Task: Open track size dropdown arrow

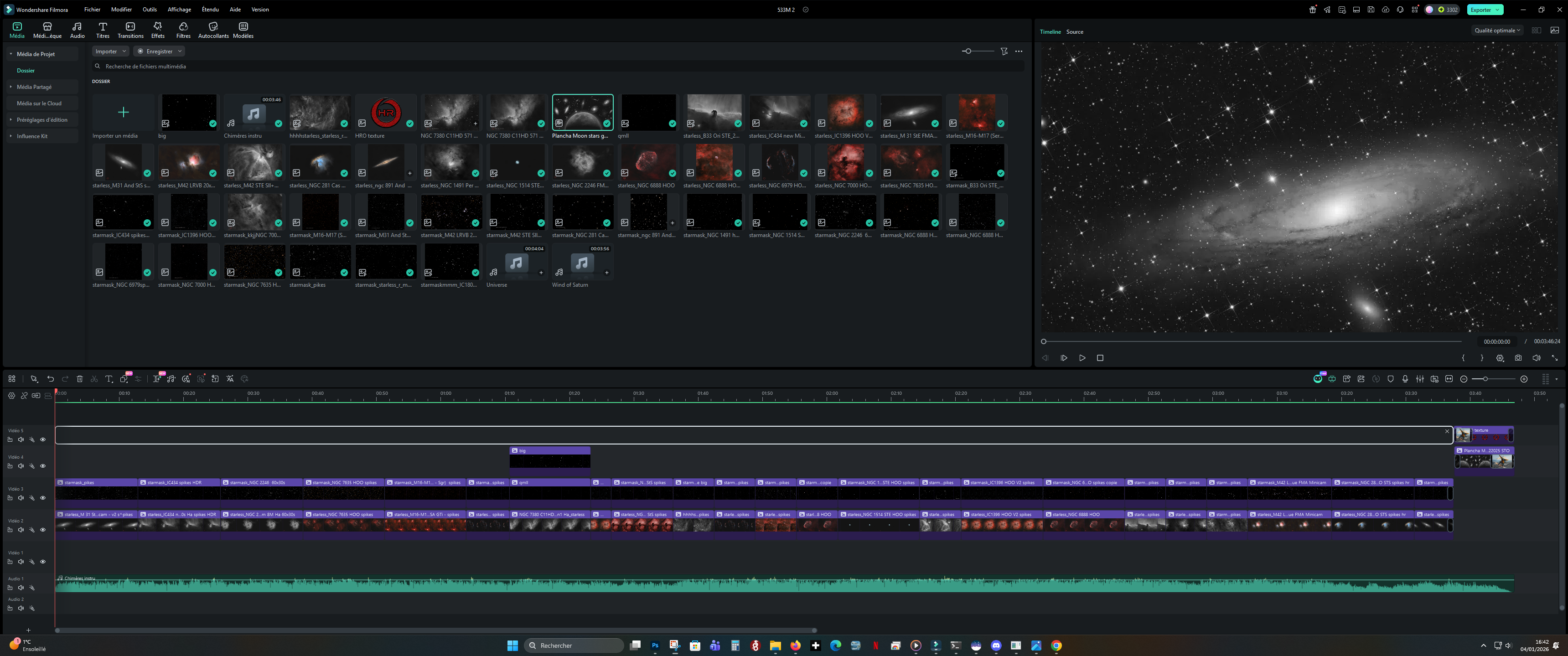Action: coord(1557,379)
